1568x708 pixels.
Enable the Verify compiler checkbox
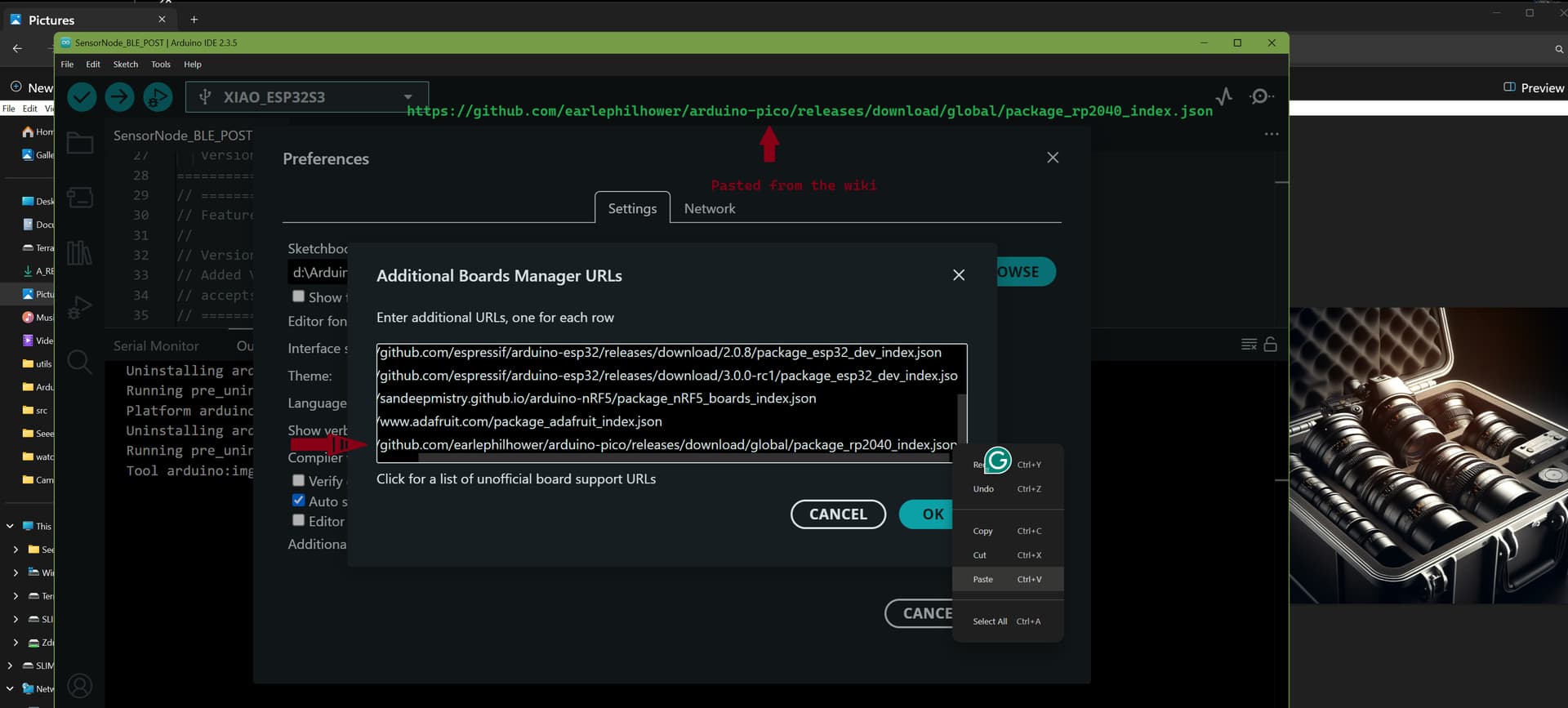click(x=299, y=481)
